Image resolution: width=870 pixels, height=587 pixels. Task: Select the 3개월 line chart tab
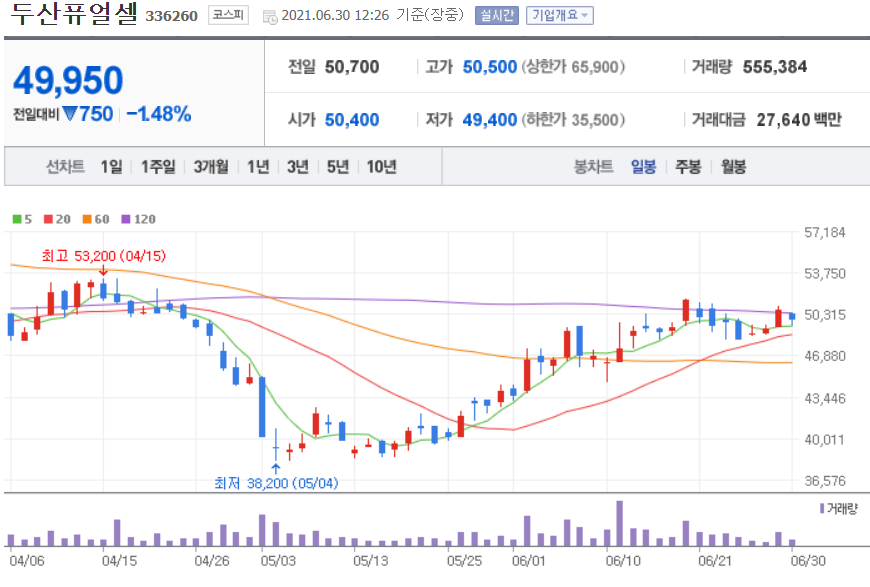(211, 166)
